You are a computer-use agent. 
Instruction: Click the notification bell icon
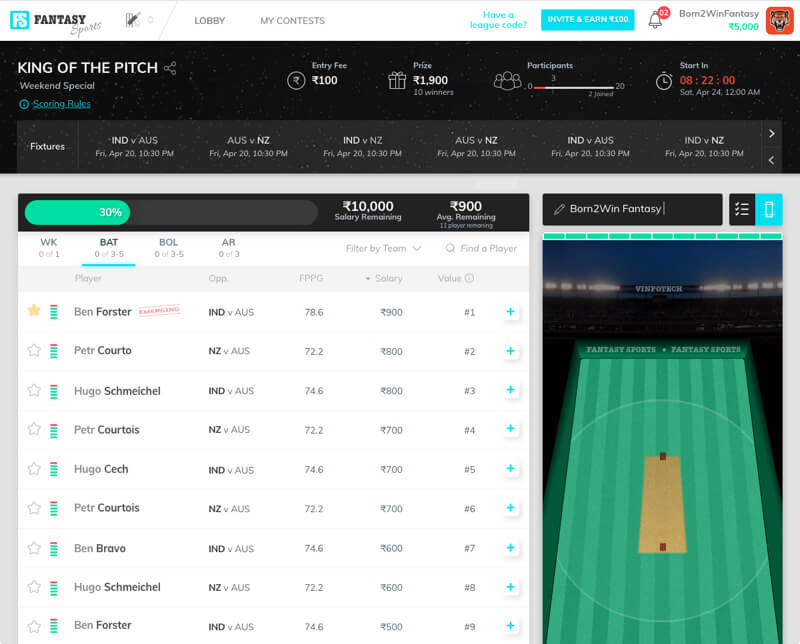tap(655, 21)
